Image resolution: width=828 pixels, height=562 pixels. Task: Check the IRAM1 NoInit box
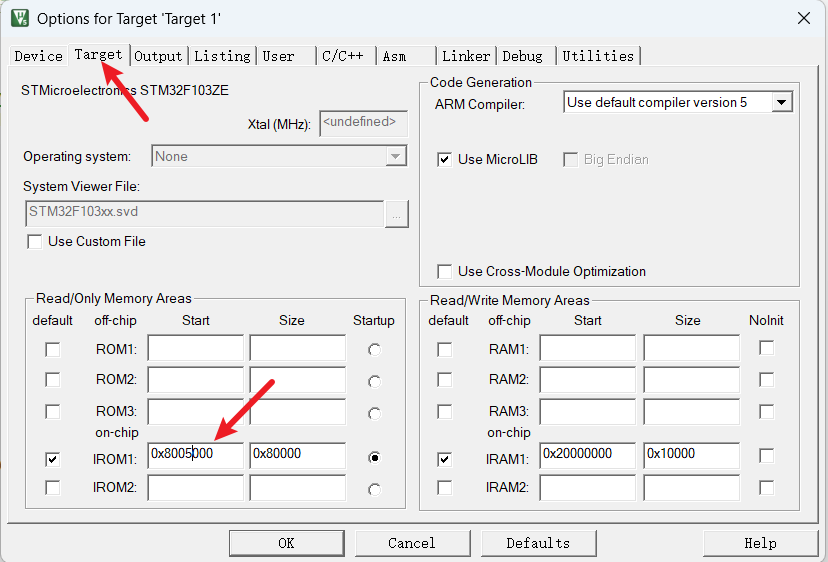[x=766, y=456]
